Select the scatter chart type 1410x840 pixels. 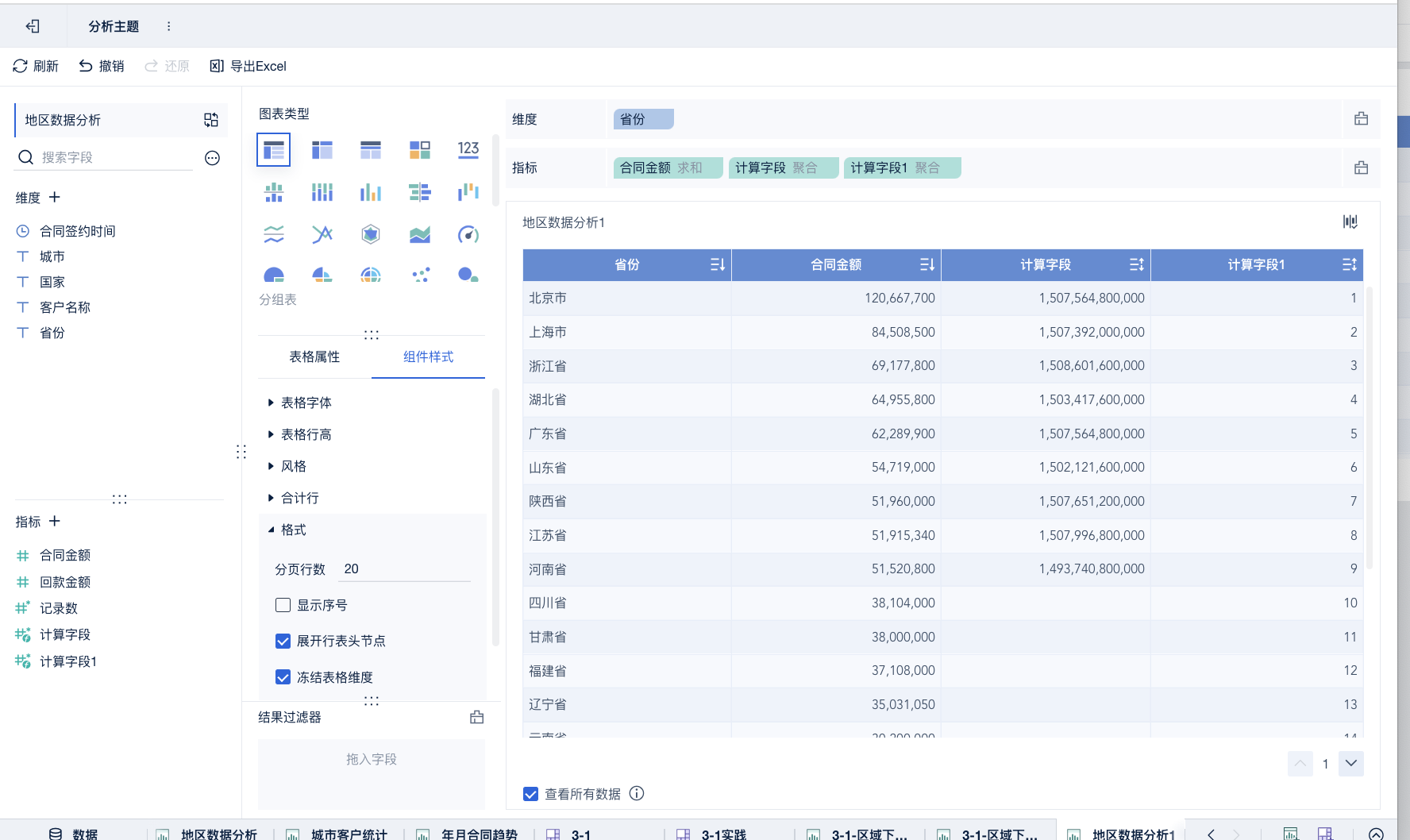click(x=420, y=275)
